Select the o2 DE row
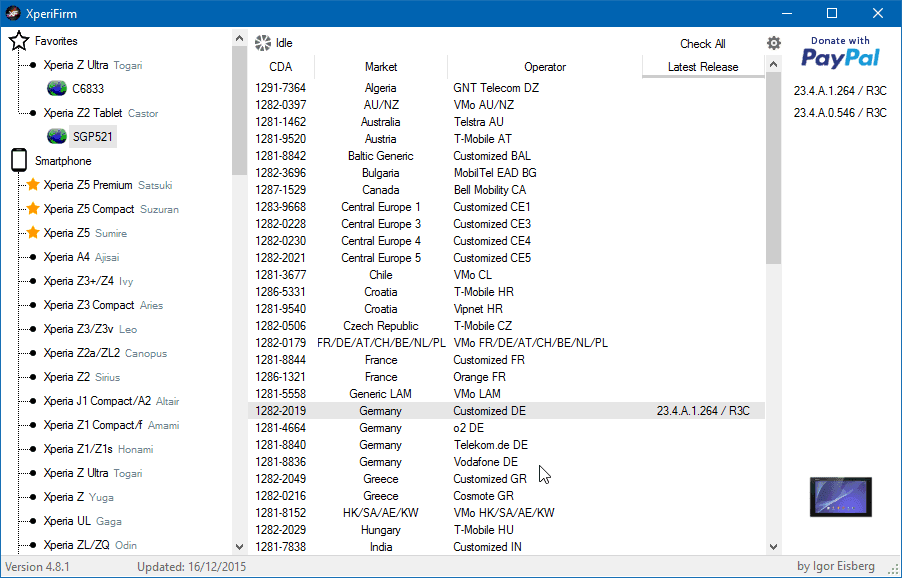 pos(506,428)
